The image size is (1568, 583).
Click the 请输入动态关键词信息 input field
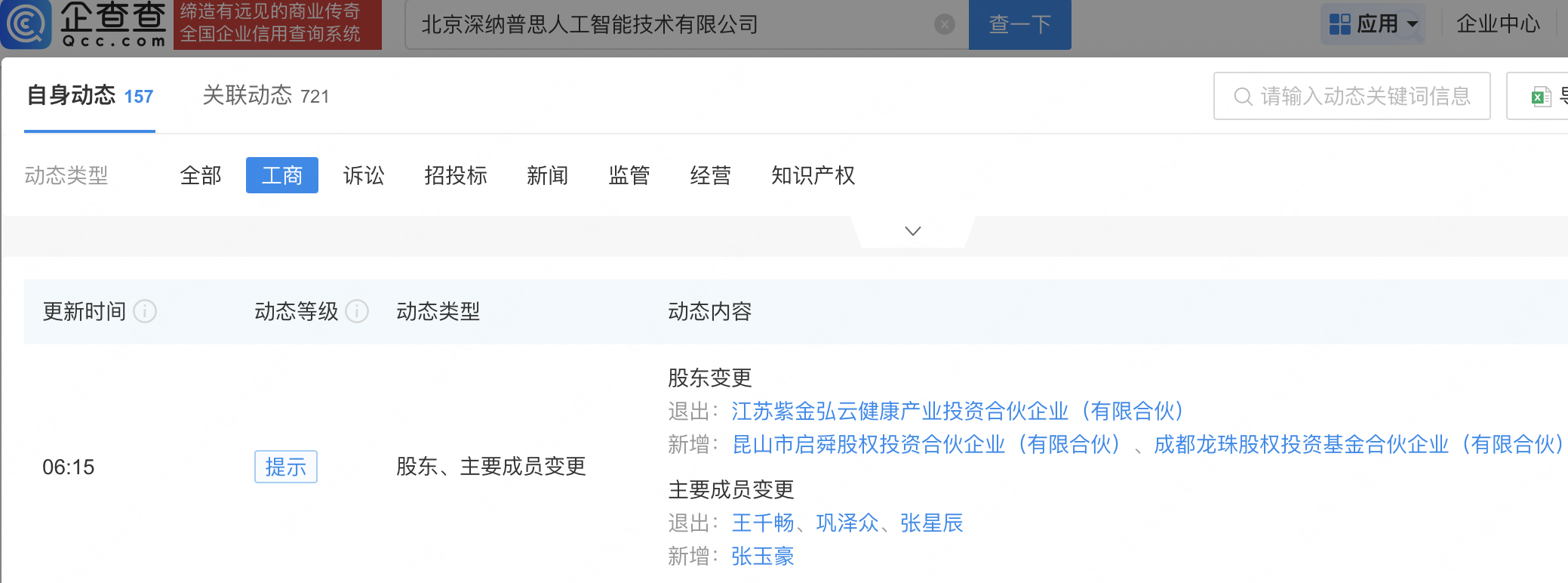(1364, 97)
